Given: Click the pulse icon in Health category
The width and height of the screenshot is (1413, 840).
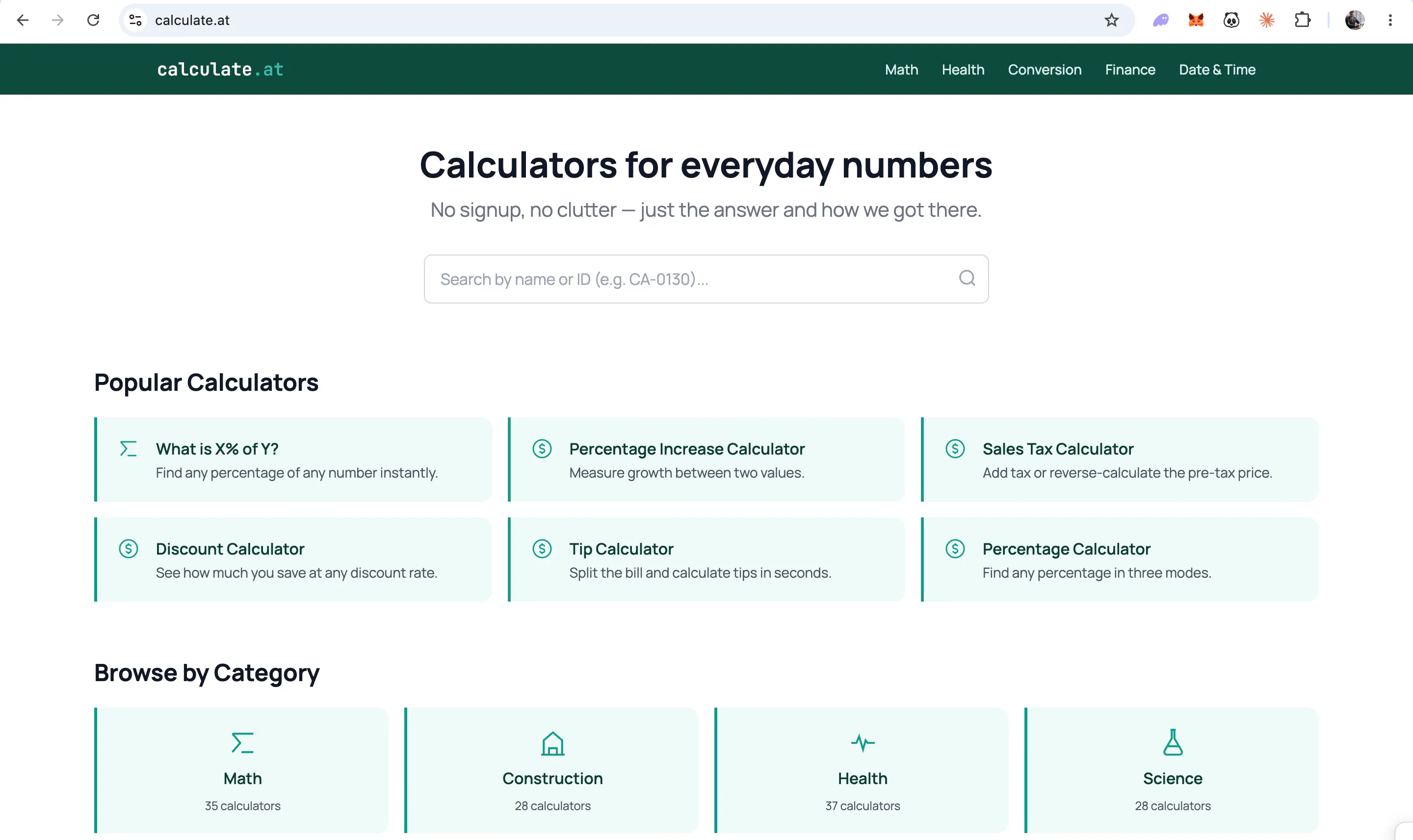Looking at the screenshot, I should 863,742.
